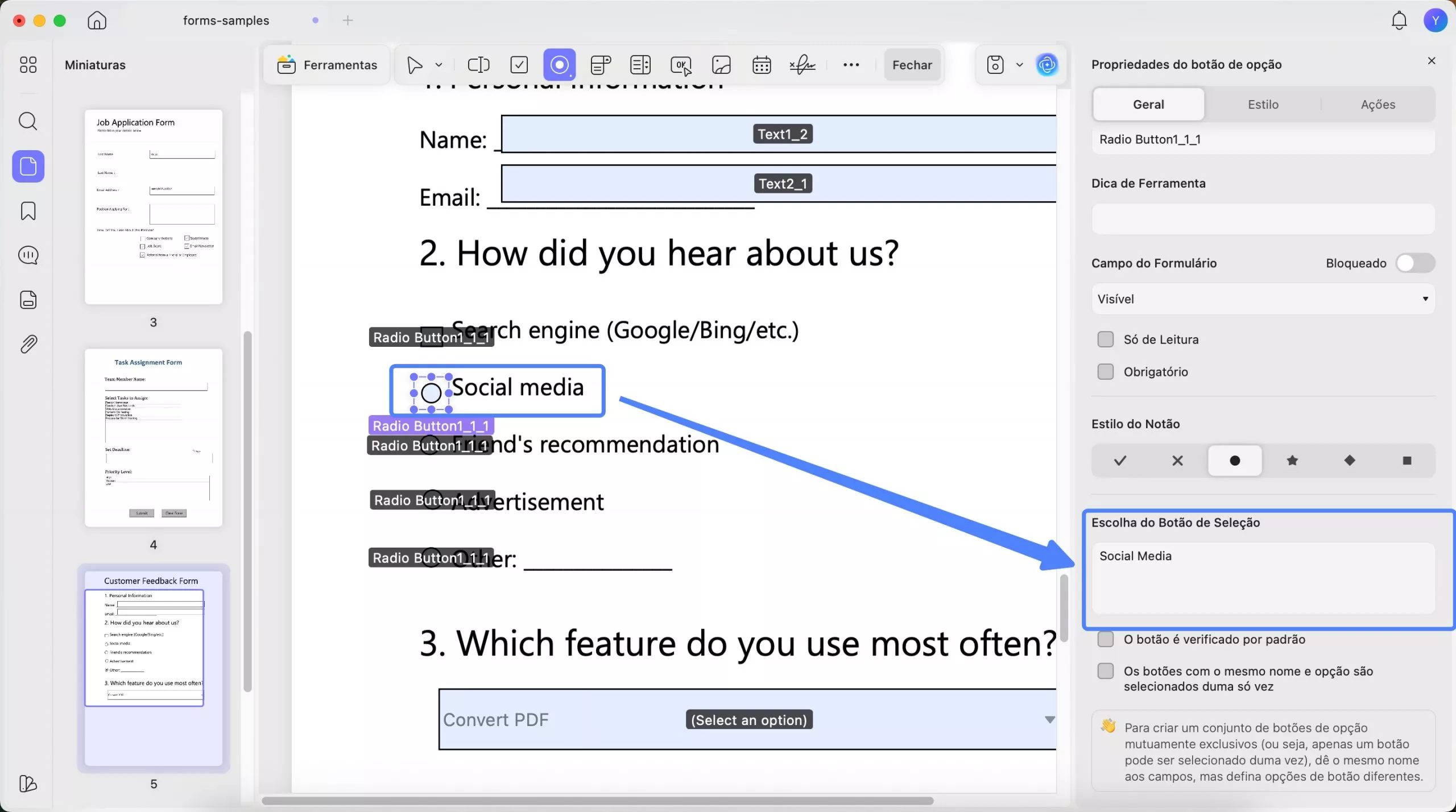
Task: Open notifications bell icon
Action: click(1399, 20)
